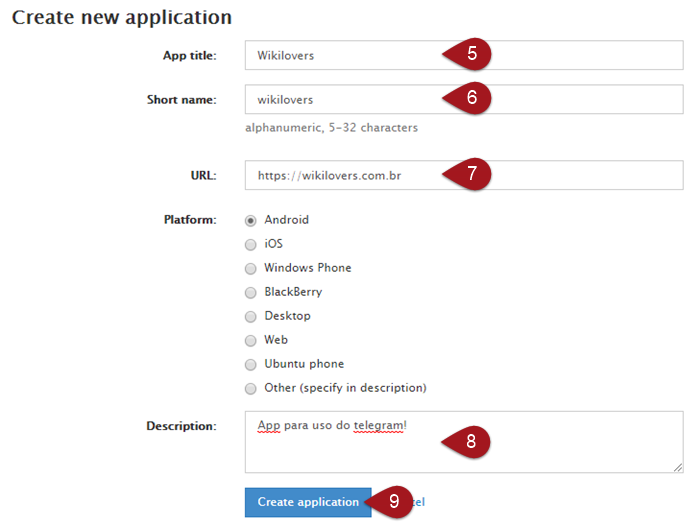The height and width of the screenshot is (524, 695).
Task: Select the Ubuntu phone radio button
Action: 251,364
